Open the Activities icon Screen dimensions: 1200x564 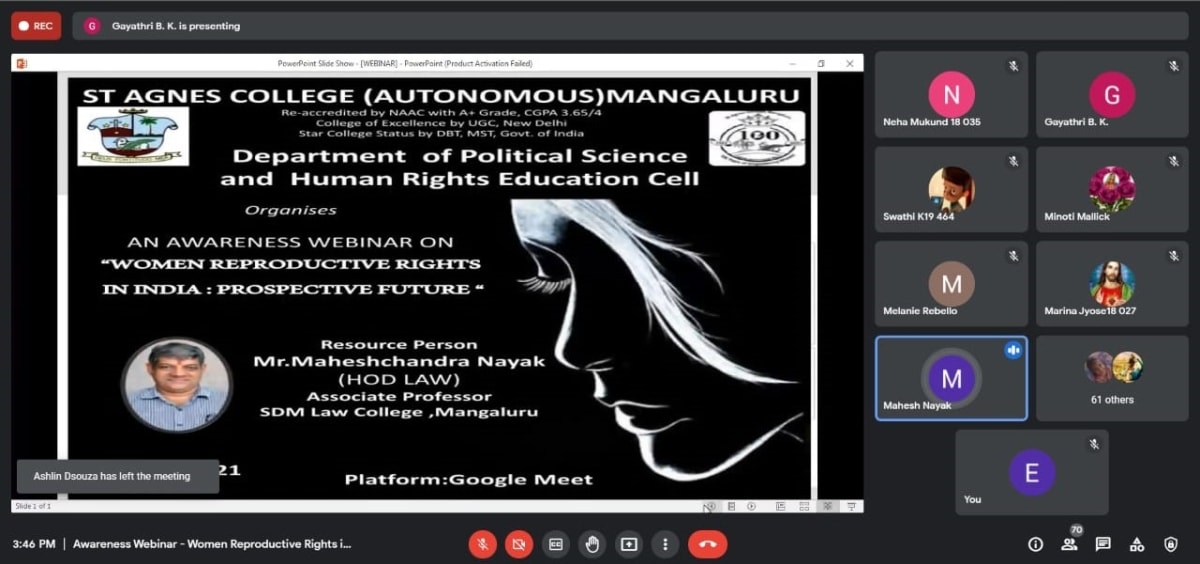click(1137, 544)
